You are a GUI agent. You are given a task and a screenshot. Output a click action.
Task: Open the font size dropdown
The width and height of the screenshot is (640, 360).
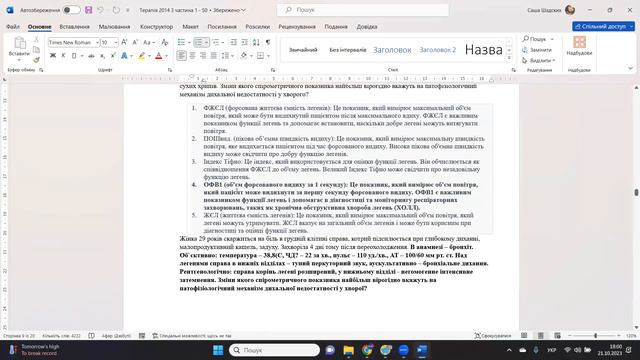point(116,42)
